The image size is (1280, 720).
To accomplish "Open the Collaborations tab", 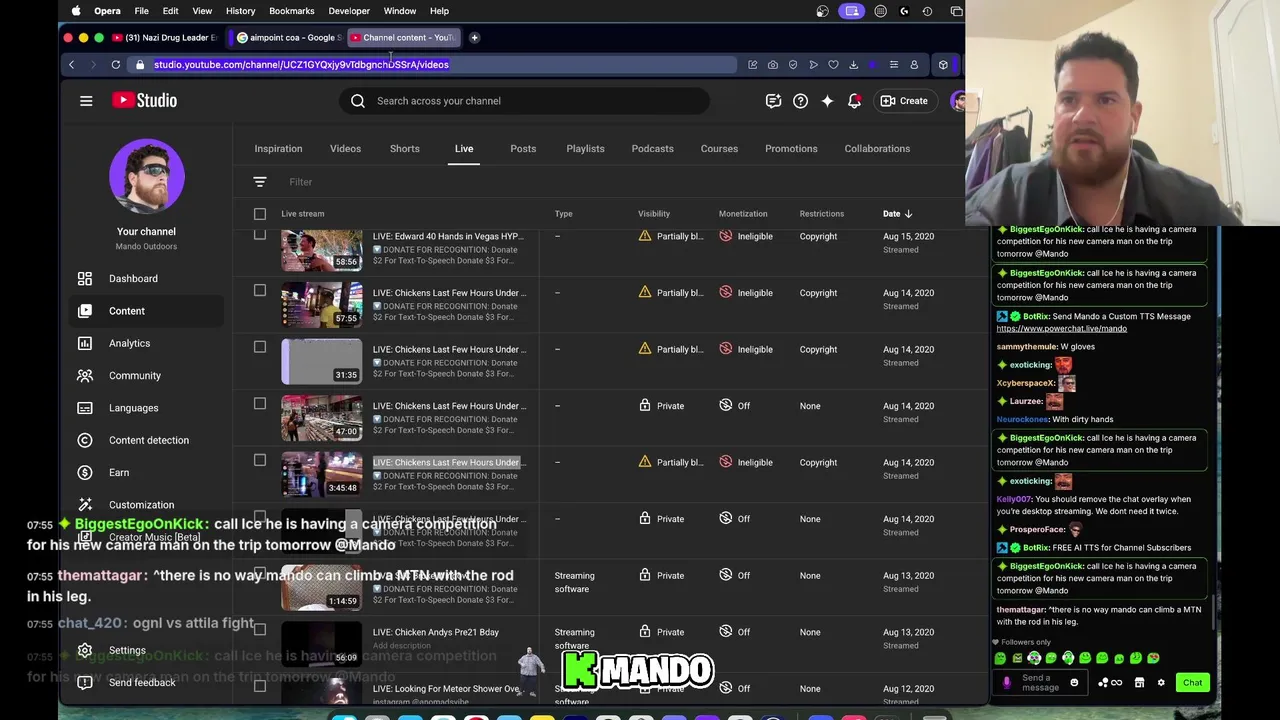I will coord(877,149).
